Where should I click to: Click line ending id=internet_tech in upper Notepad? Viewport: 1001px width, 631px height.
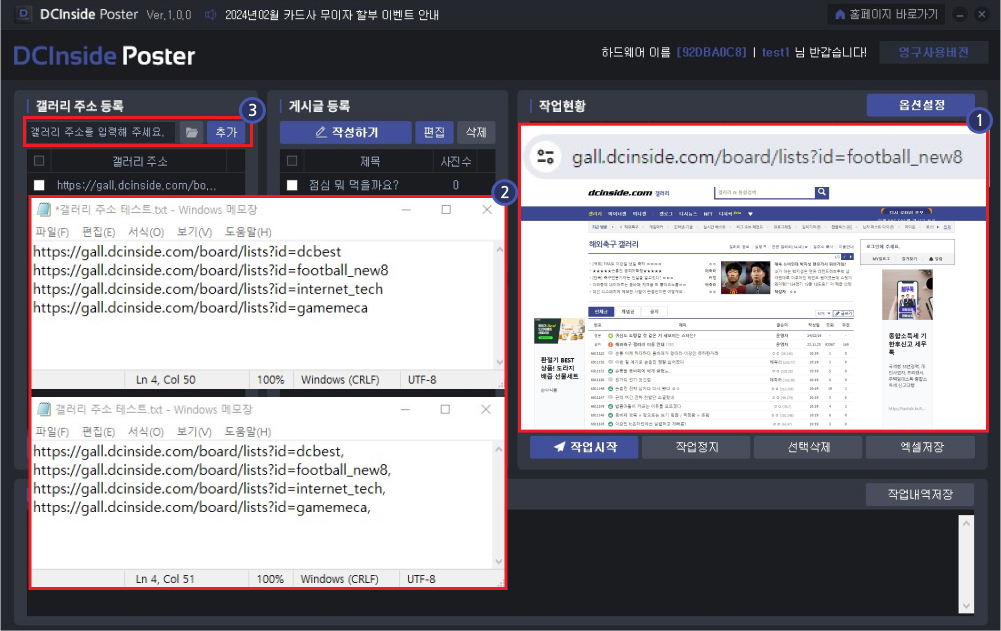pyautogui.click(x=208, y=289)
